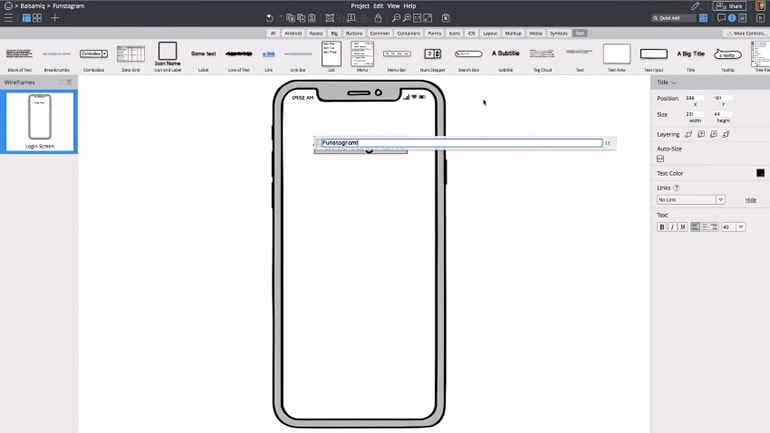Screen dimensions: 770x433
Task: Select the Forms category tab
Action: click(434, 33)
